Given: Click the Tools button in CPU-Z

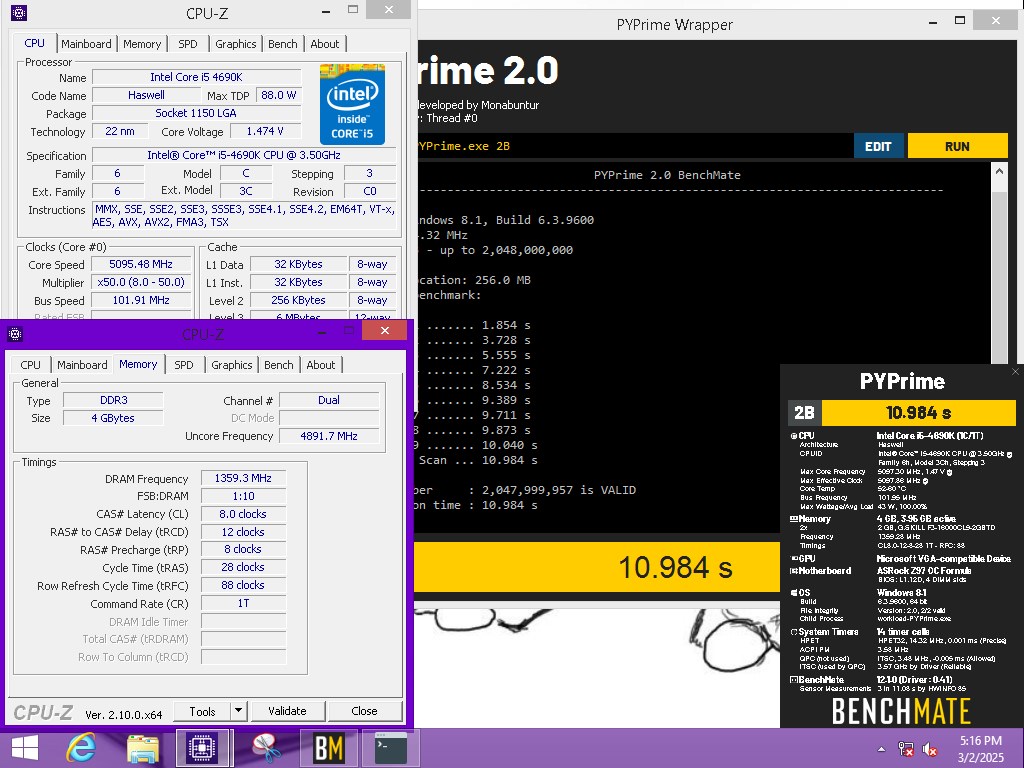Looking at the screenshot, I should pos(202,711).
